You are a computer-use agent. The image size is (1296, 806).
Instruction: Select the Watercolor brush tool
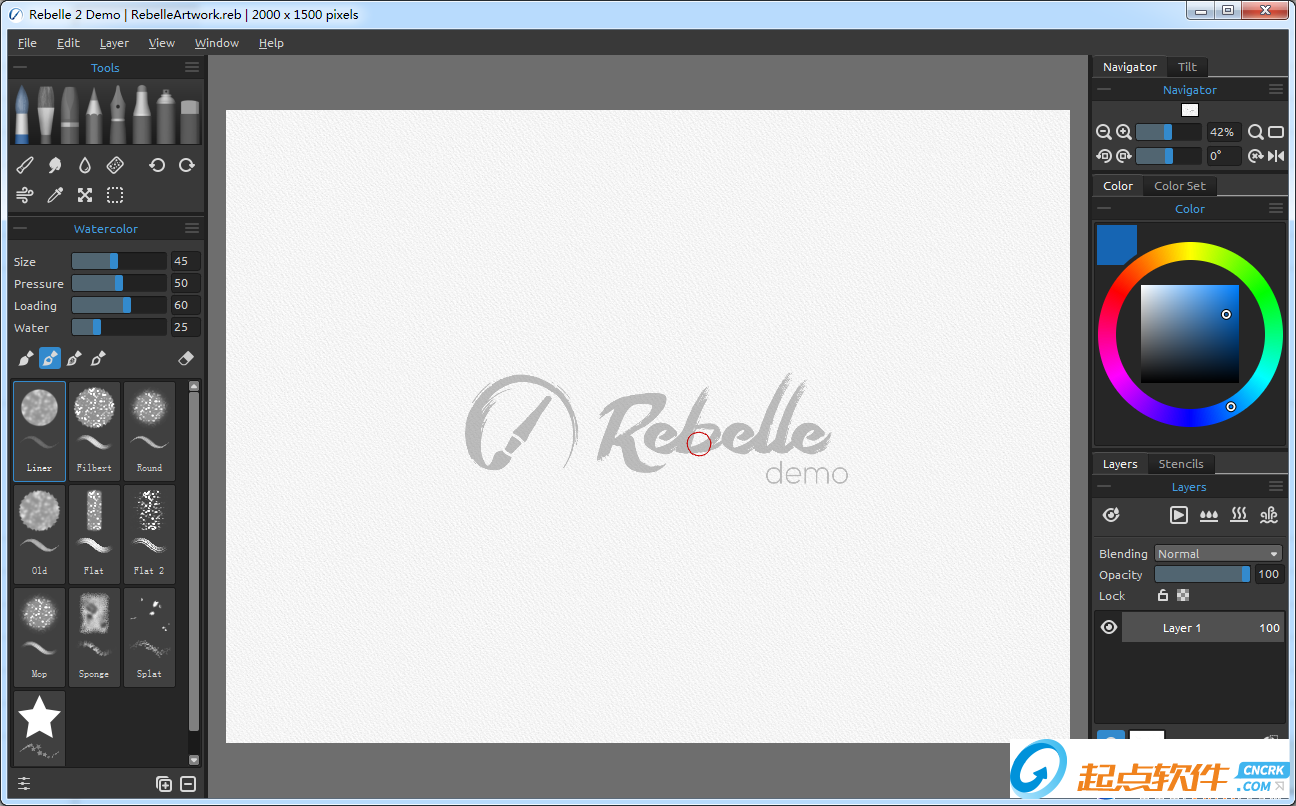tap(22, 114)
